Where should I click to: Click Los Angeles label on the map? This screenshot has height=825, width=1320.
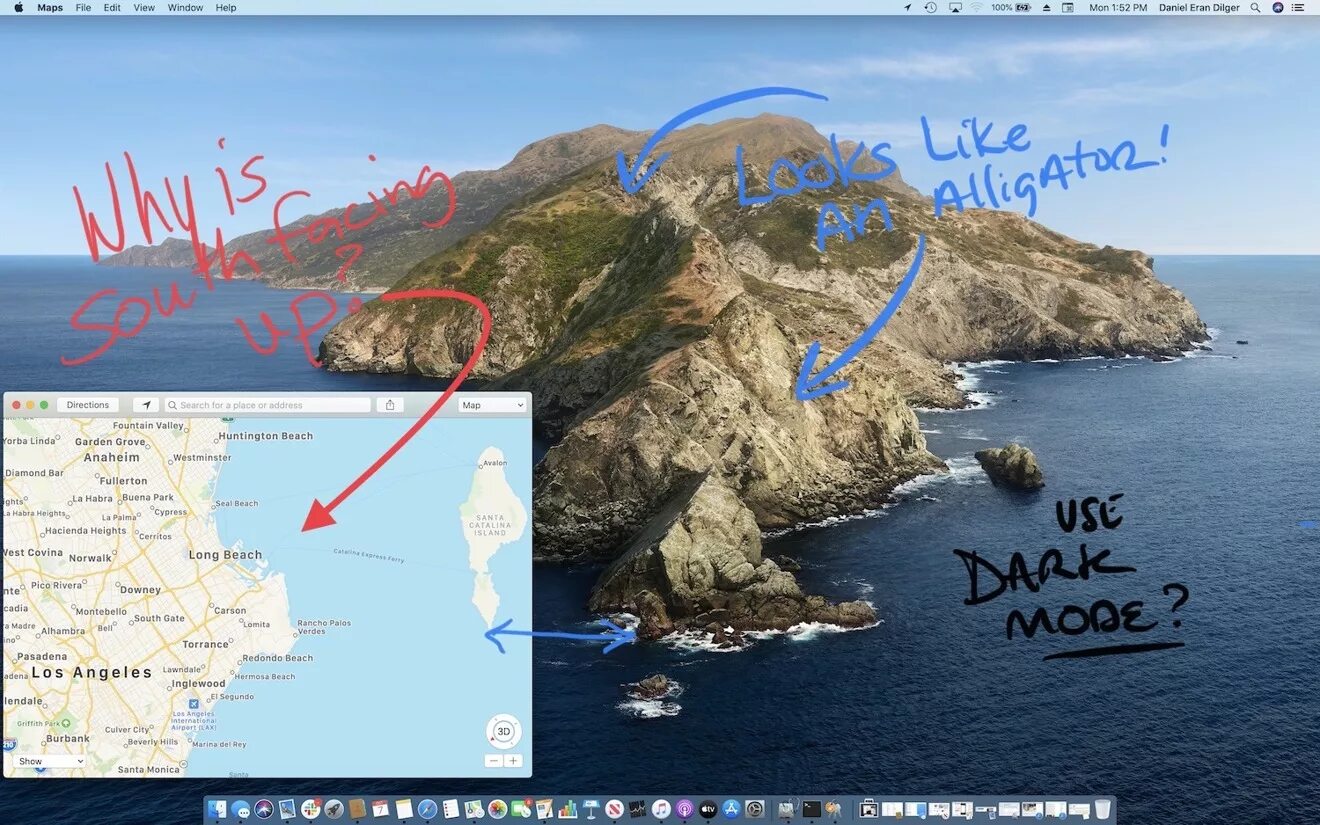pos(91,673)
